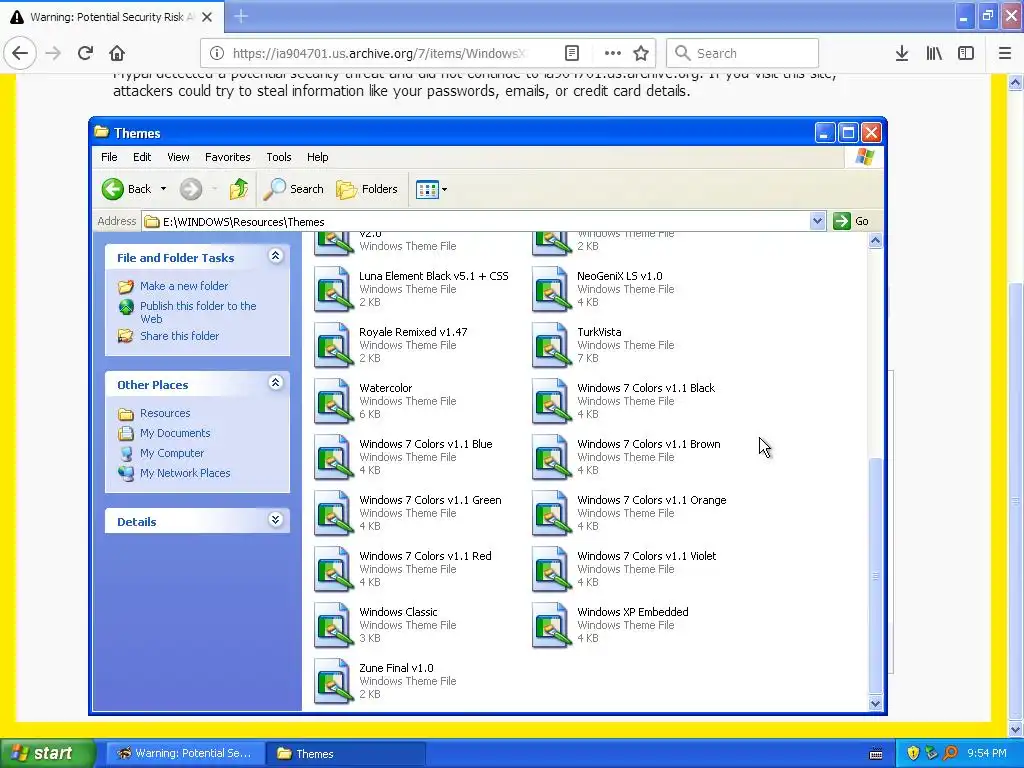Viewport: 1024px width, 768px height.
Task: Close the Warning browser tab
Action: click(207, 17)
